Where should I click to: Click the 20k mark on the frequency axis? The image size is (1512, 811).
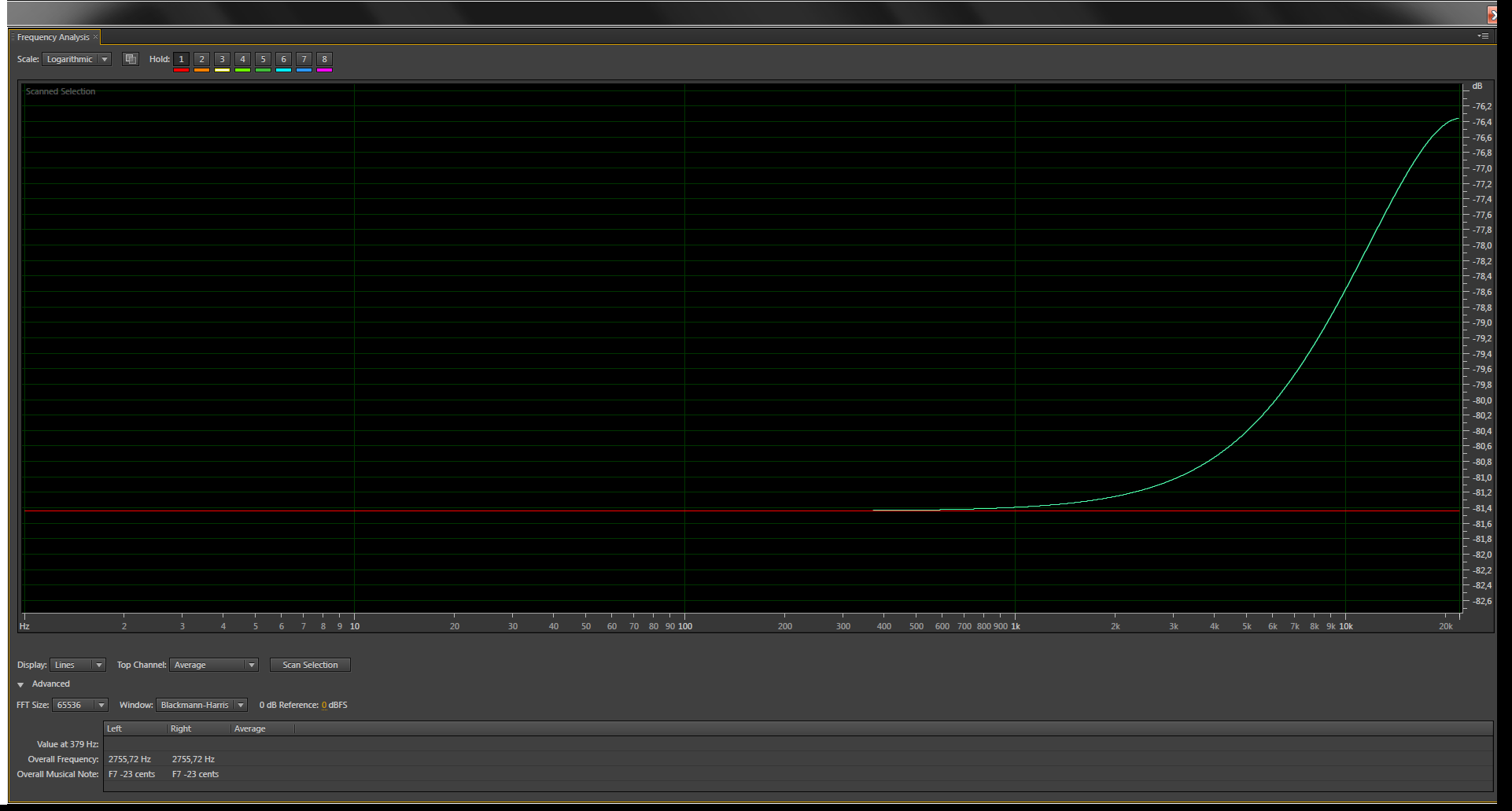[x=1446, y=626]
